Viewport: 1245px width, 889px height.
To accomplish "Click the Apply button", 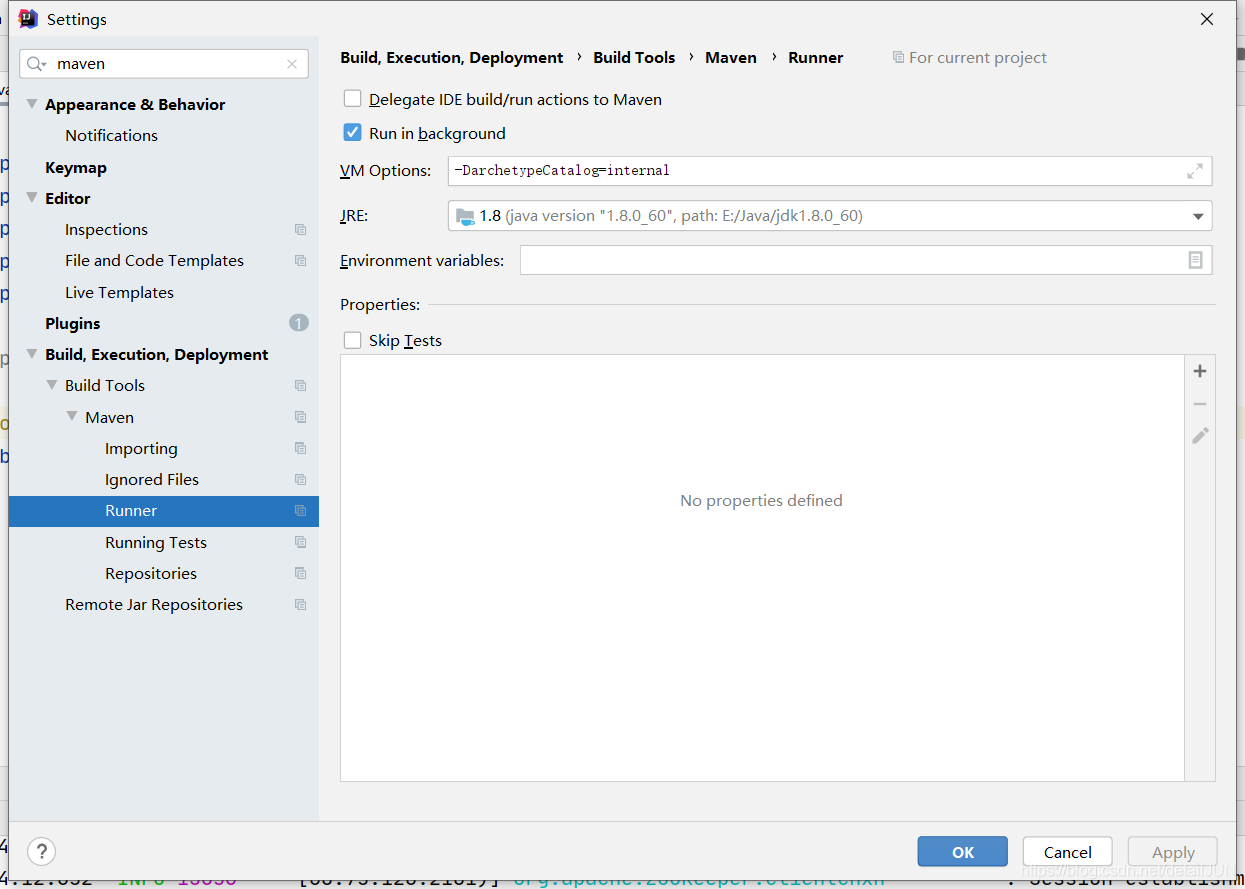I will [1173, 852].
